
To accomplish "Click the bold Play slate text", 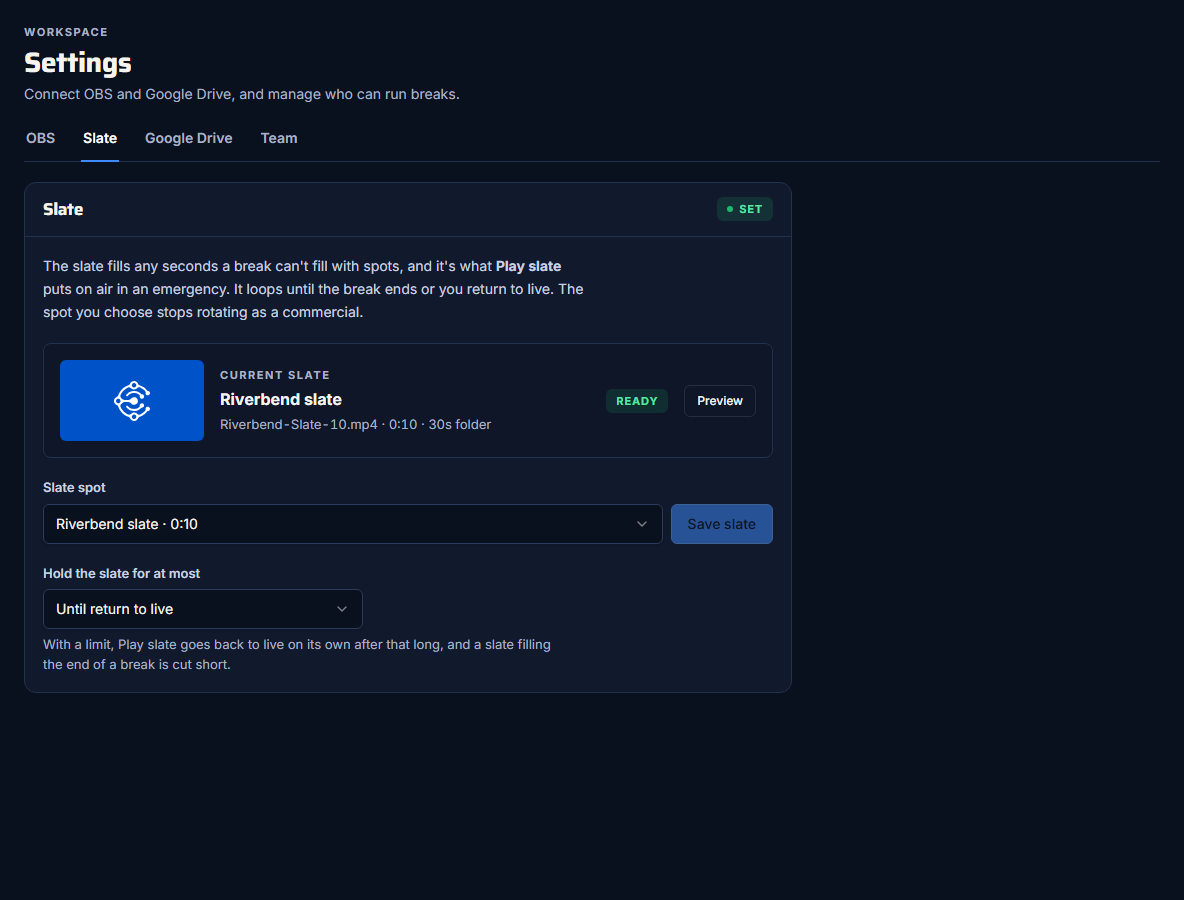I will 528,267.
